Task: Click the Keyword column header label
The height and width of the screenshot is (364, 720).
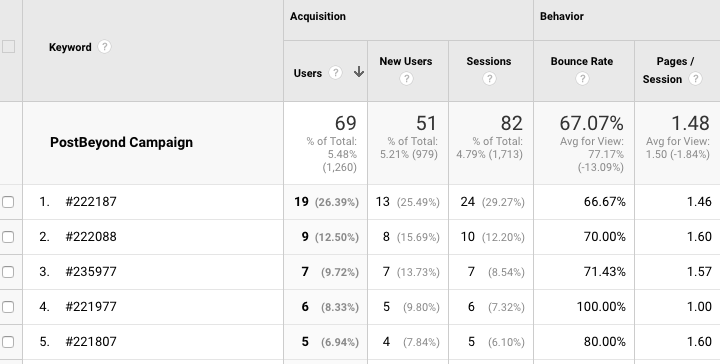Action: [70, 47]
